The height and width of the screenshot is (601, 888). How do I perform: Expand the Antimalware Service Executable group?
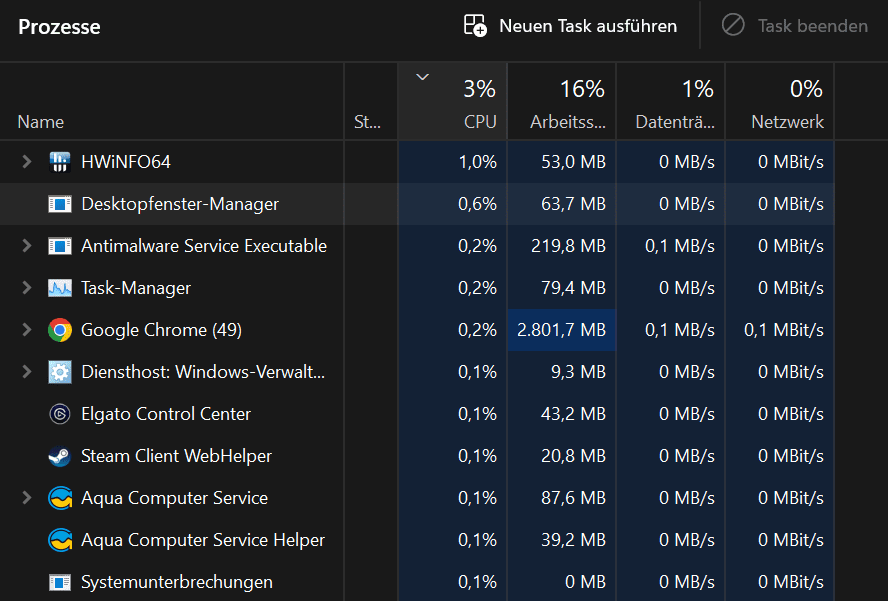(27, 246)
